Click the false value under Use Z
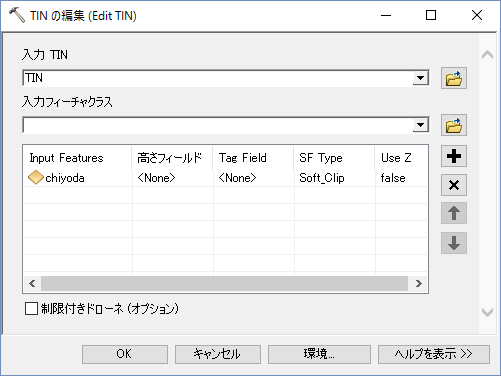Image resolution: width=501 pixels, height=376 pixels. pos(401,178)
